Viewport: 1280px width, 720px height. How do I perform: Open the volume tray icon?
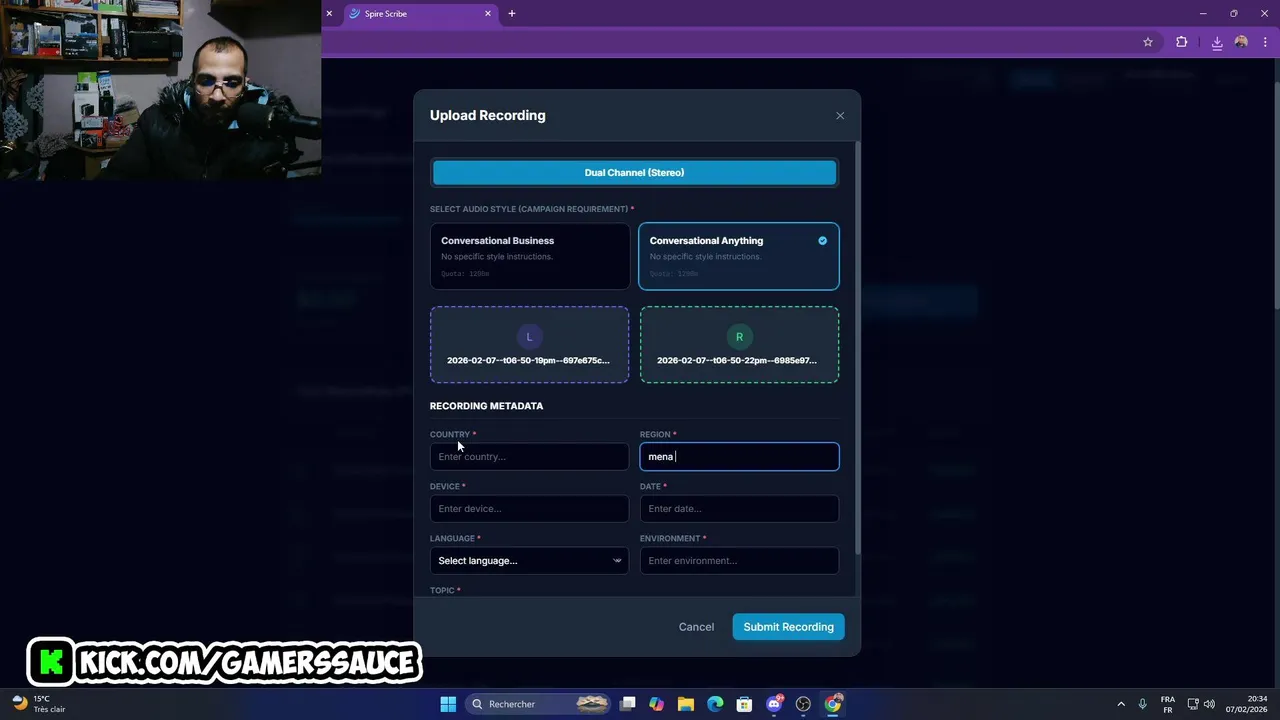click(x=1209, y=704)
